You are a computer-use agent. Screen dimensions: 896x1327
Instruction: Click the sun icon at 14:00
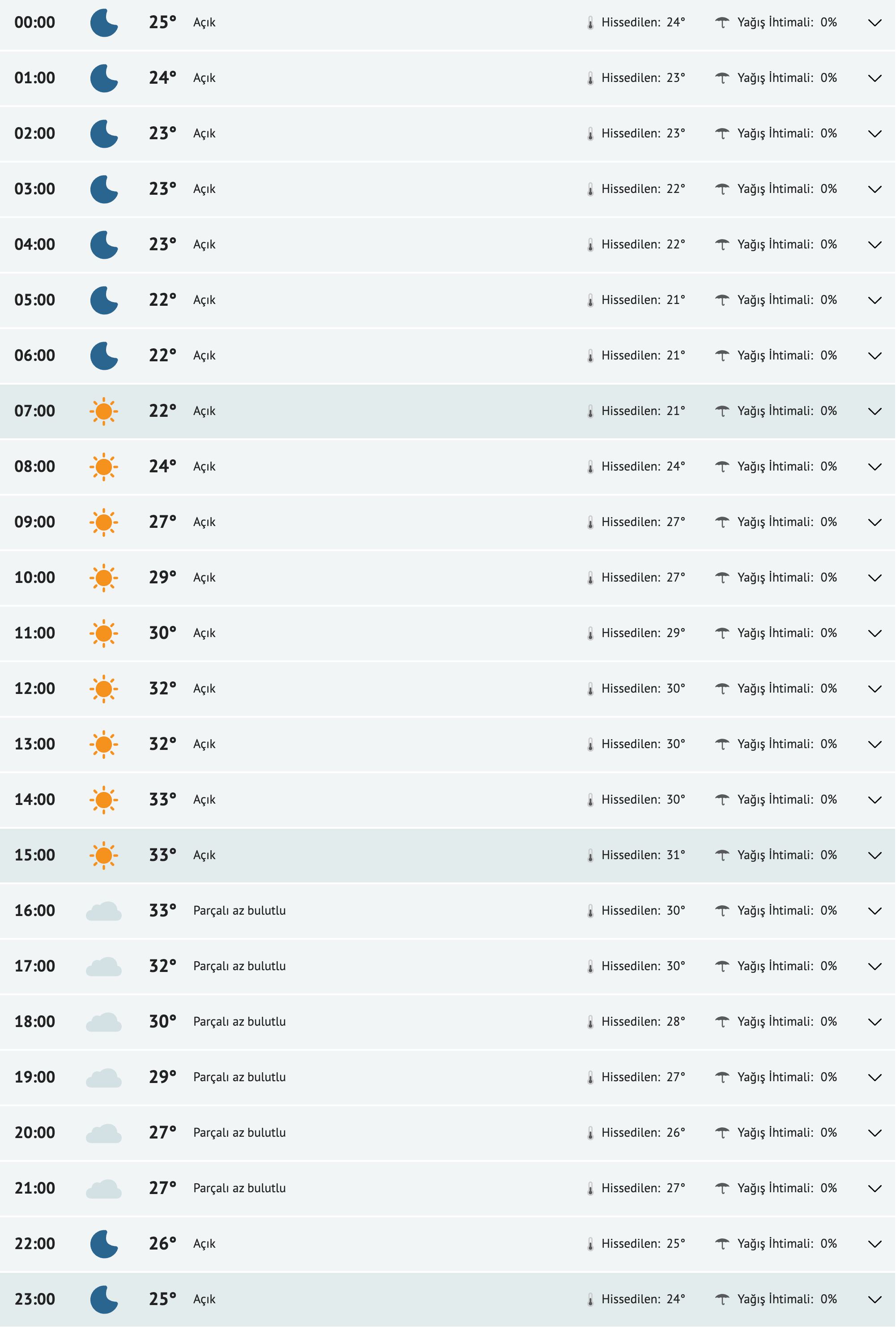(x=104, y=800)
